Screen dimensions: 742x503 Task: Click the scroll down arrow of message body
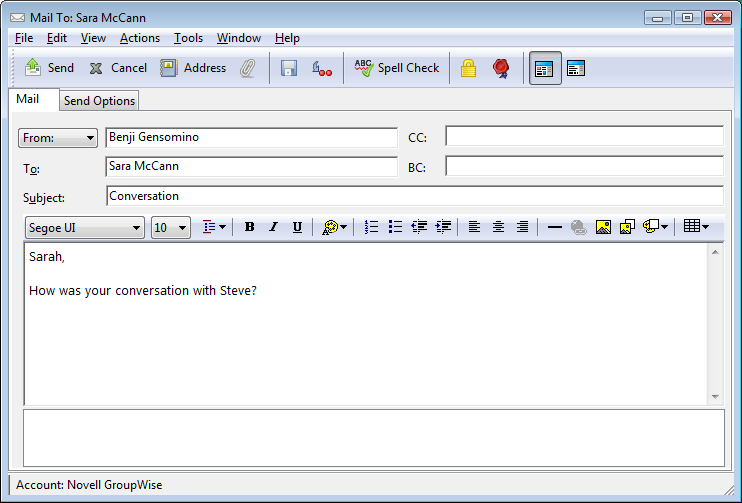715,397
